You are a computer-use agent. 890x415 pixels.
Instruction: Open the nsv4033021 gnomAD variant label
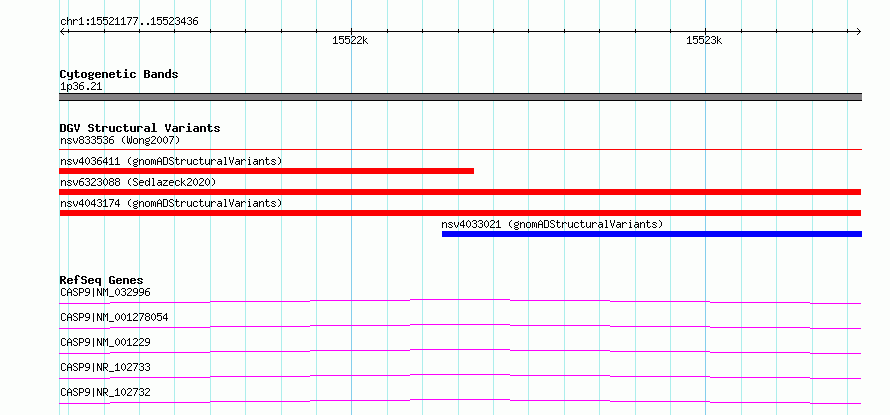552,224
